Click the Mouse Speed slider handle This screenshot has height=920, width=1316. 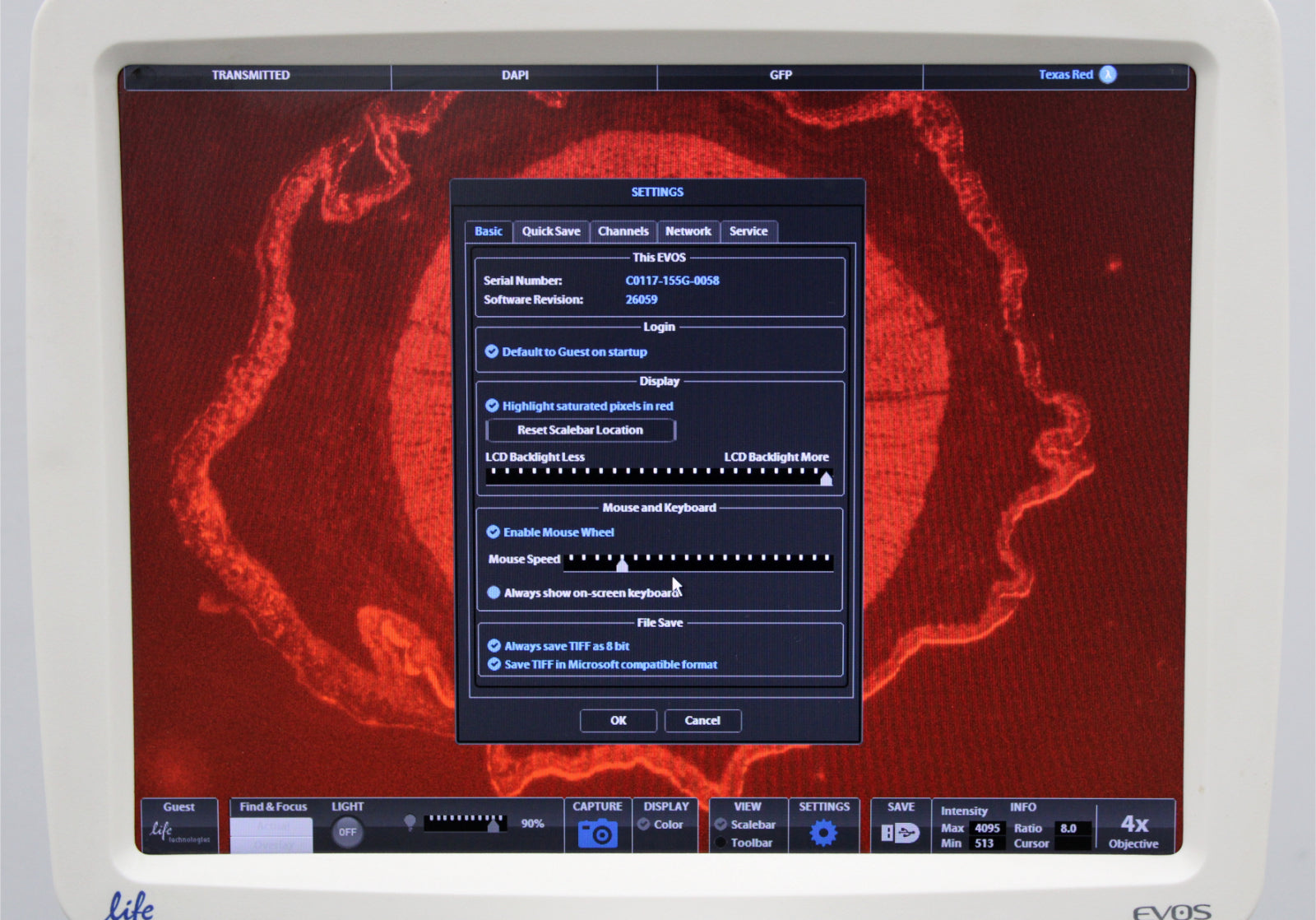point(622,565)
